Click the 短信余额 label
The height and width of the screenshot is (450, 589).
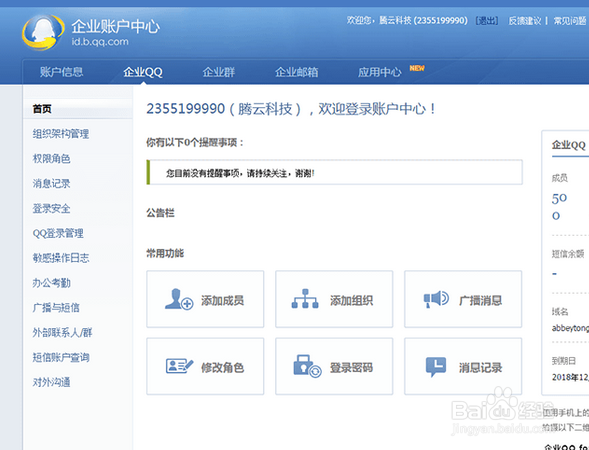pyautogui.click(x=568, y=254)
